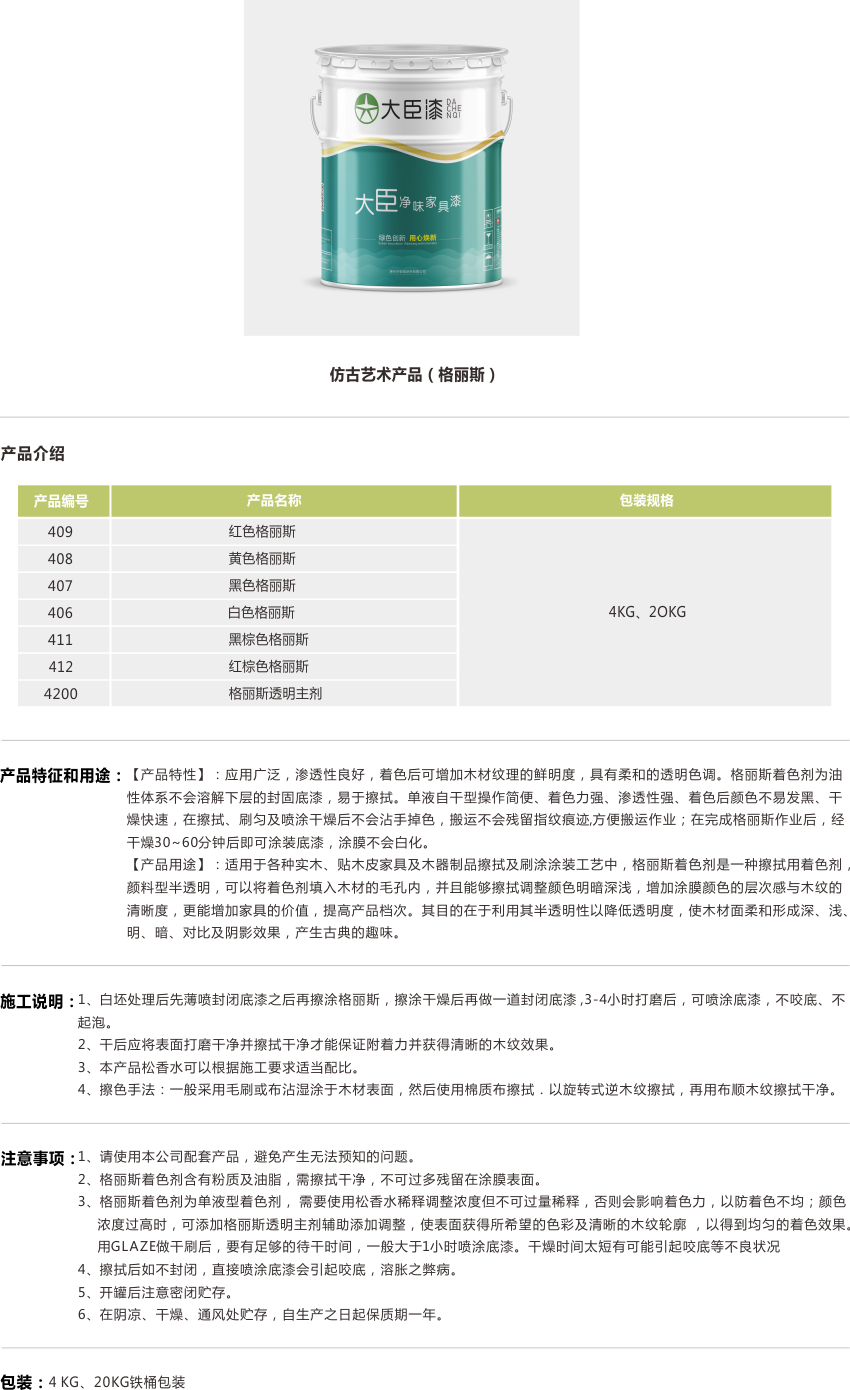Click the 红棕色格丽斯 product name
The width and height of the screenshot is (850, 1390).
(268, 667)
